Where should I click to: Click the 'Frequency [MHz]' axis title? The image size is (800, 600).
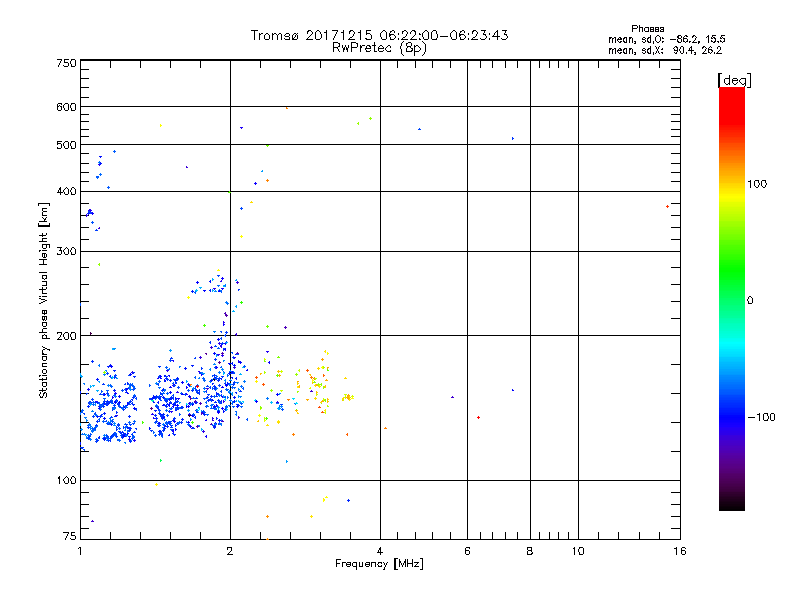[379, 564]
